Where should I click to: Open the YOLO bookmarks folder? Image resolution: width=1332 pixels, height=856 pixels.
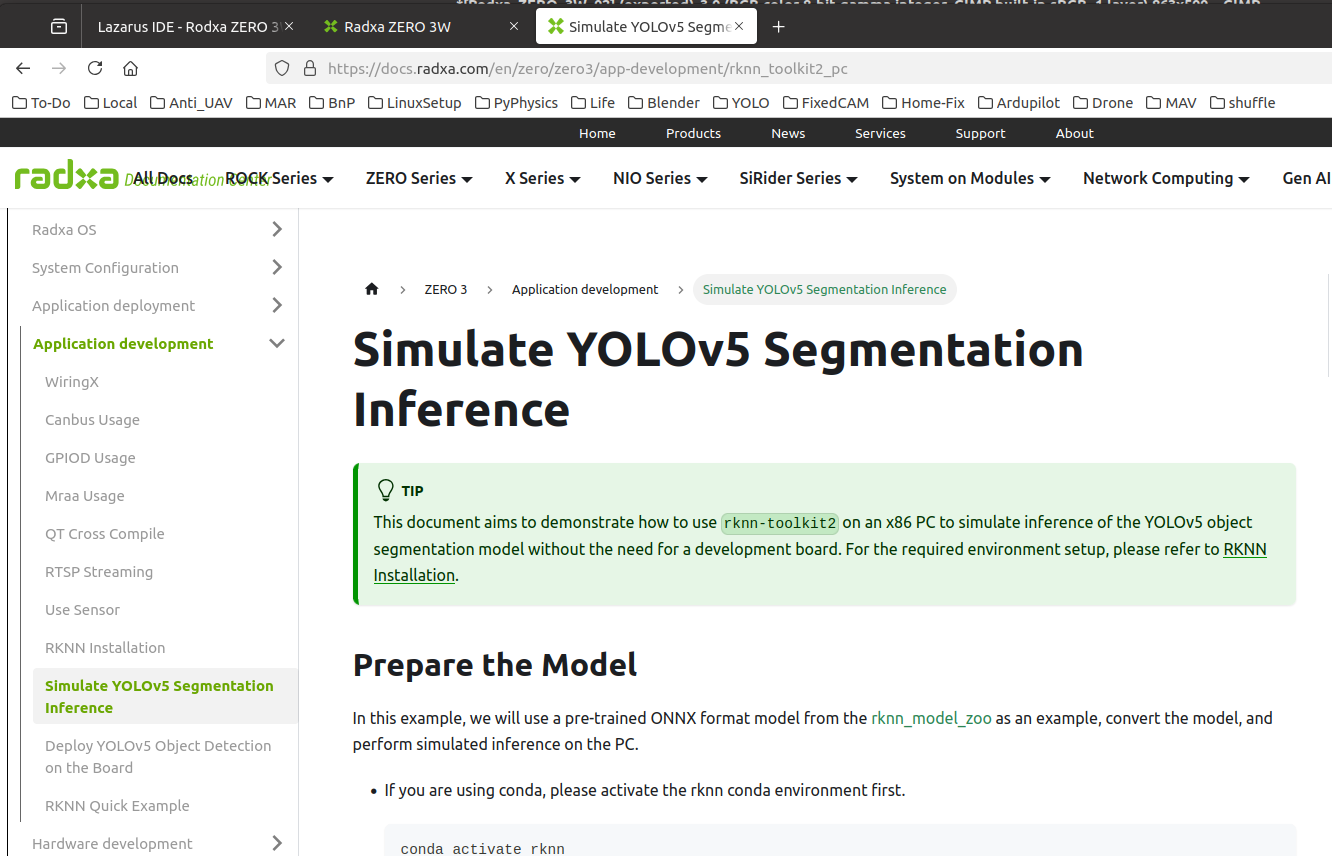pos(741,102)
